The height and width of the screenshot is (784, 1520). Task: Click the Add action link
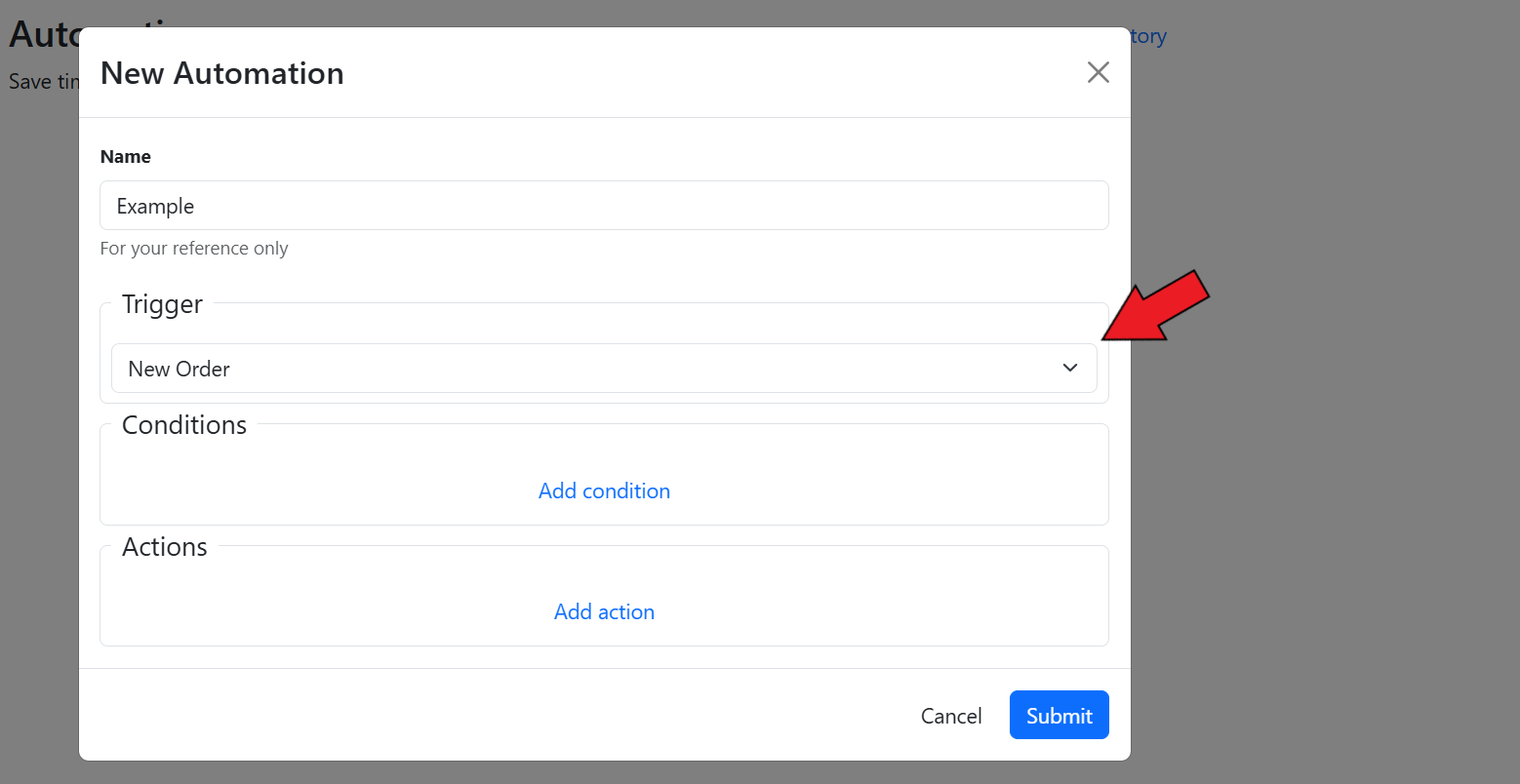pyautogui.click(x=604, y=611)
